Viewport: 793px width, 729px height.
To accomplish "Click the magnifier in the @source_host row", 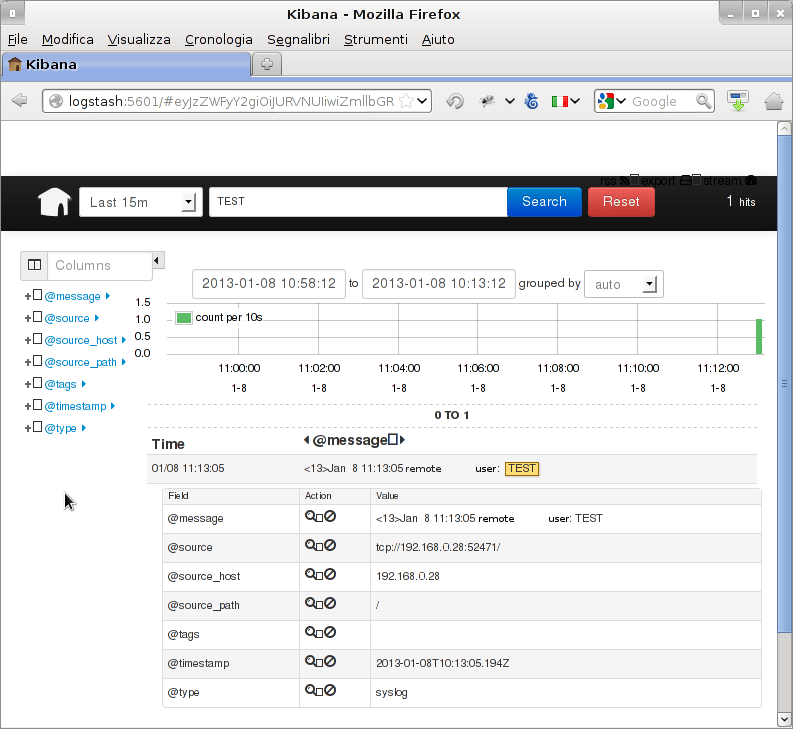I will [310, 574].
